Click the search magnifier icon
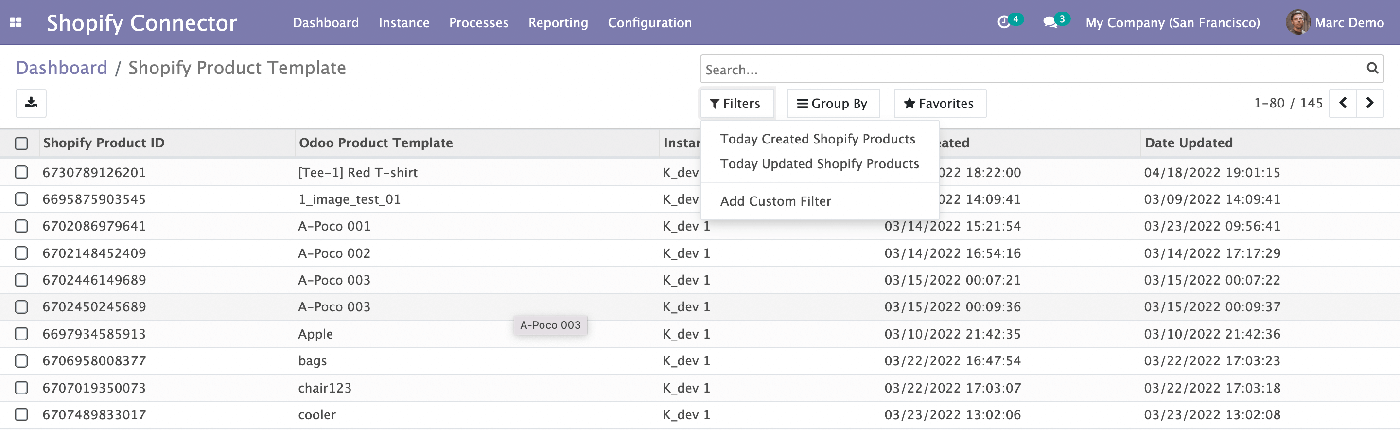The image size is (1400, 430). (x=1373, y=69)
